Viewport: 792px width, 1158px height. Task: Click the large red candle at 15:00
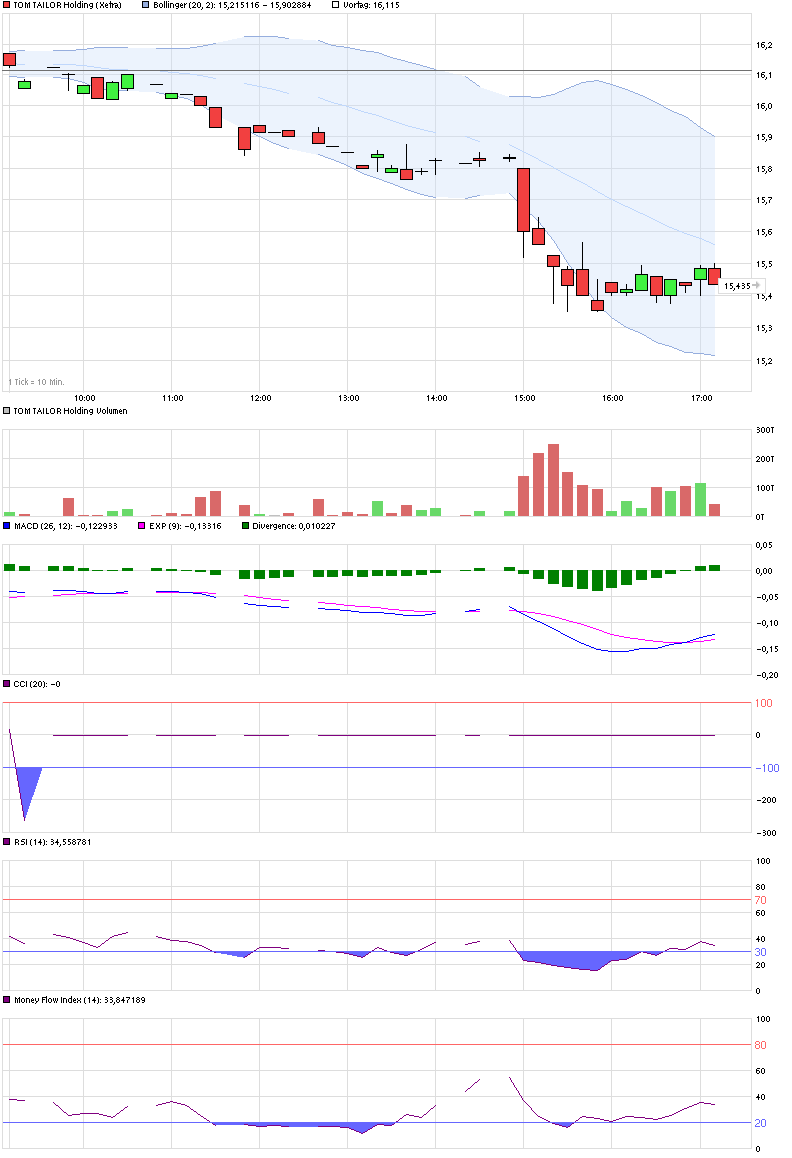click(523, 200)
